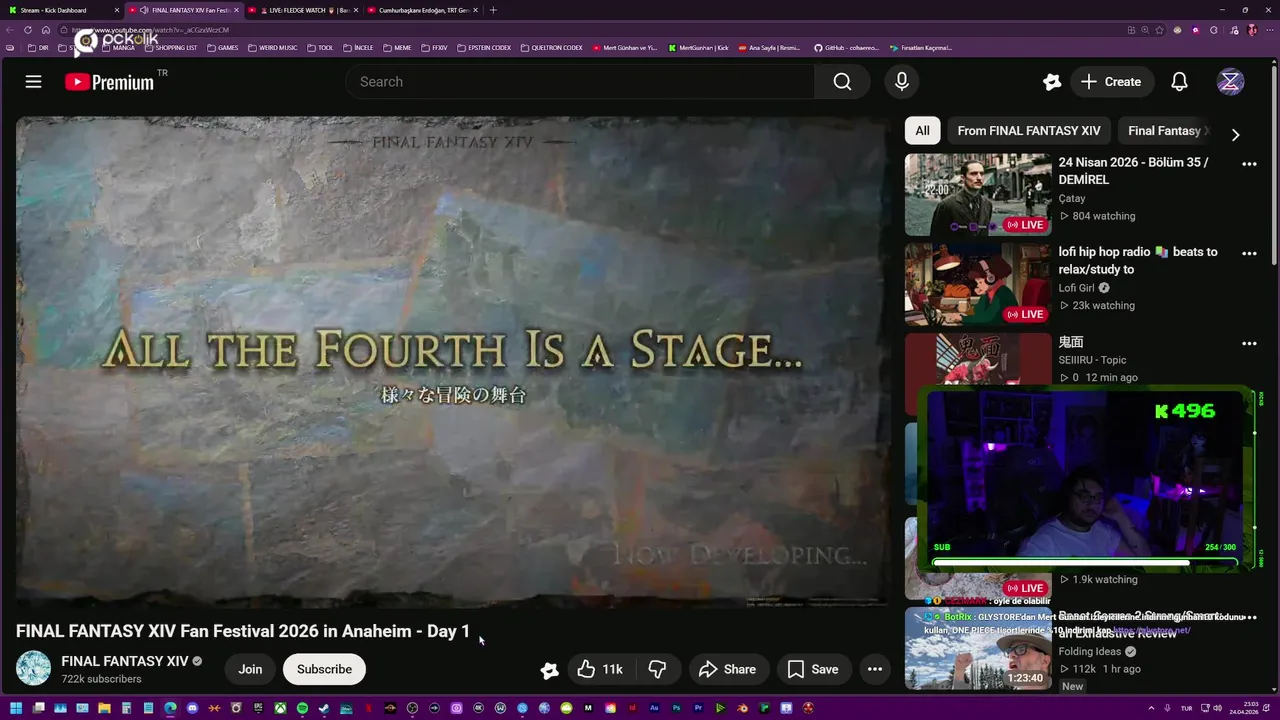The image size is (1280, 720).
Task: Open more actions ellipsis under video
Action: click(874, 669)
